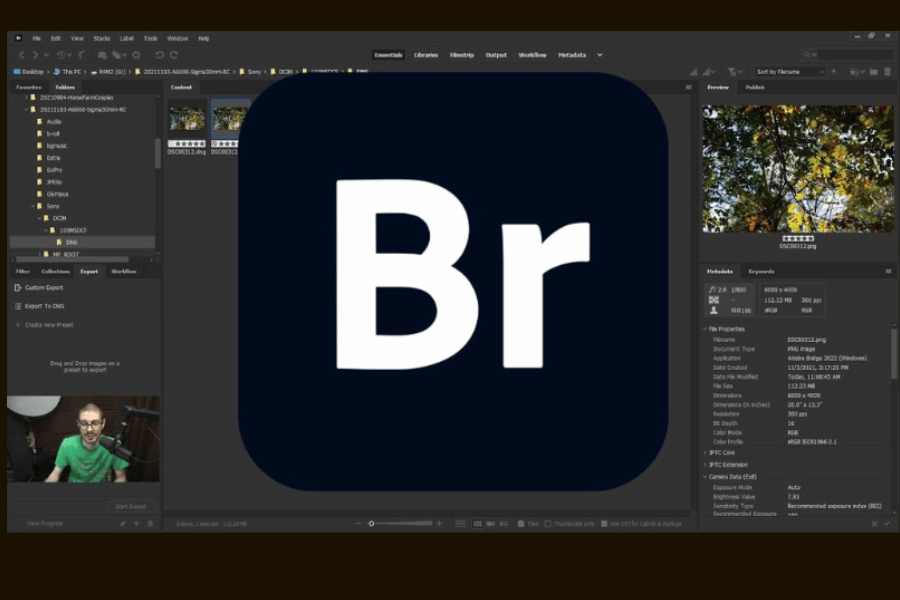Click the Create new folder icon
This screenshot has height=600, width=900.
coord(873,72)
